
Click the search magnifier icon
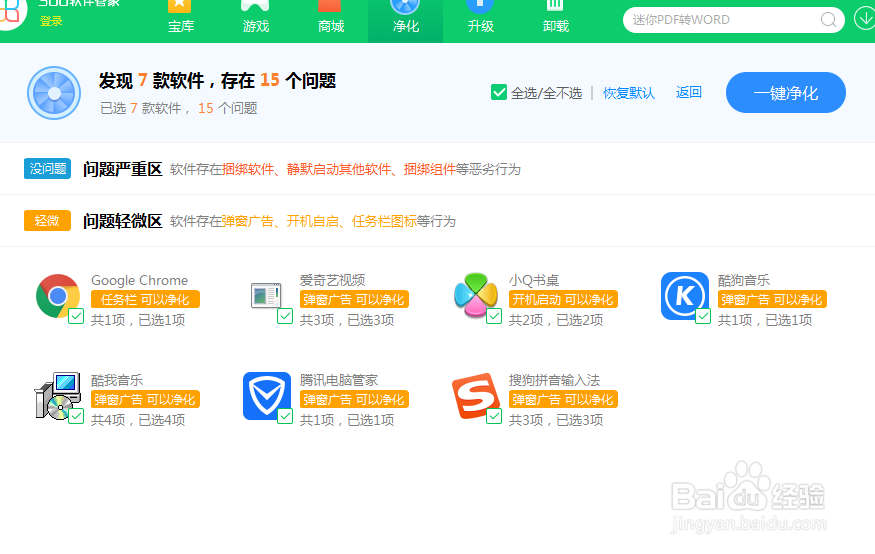[828, 20]
